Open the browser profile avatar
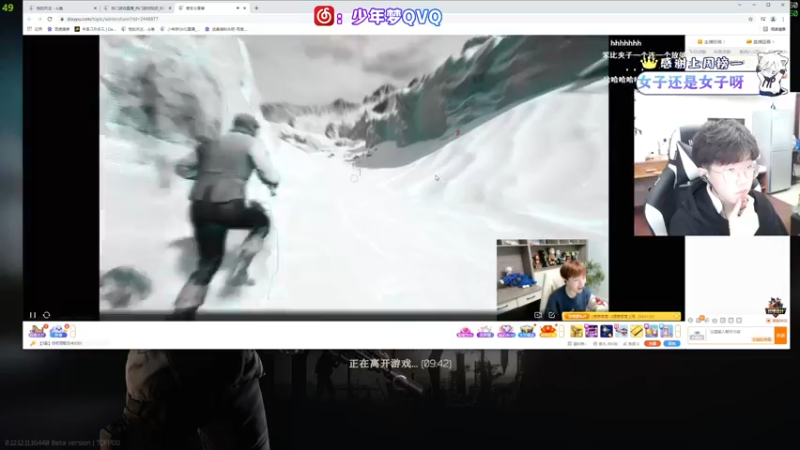Screen dimensions: 800x450 (773, 19)
